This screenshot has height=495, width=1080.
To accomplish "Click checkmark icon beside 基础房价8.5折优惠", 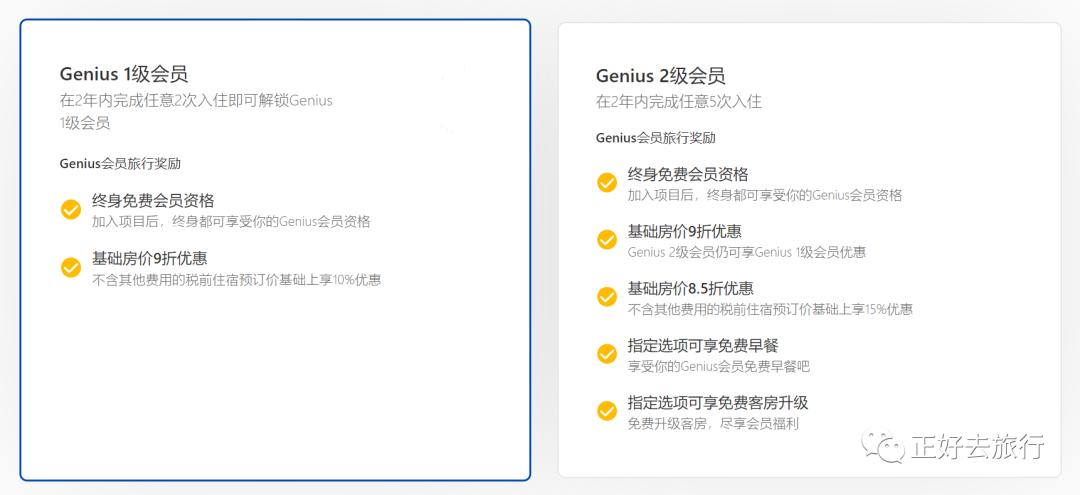I will pos(607,297).
